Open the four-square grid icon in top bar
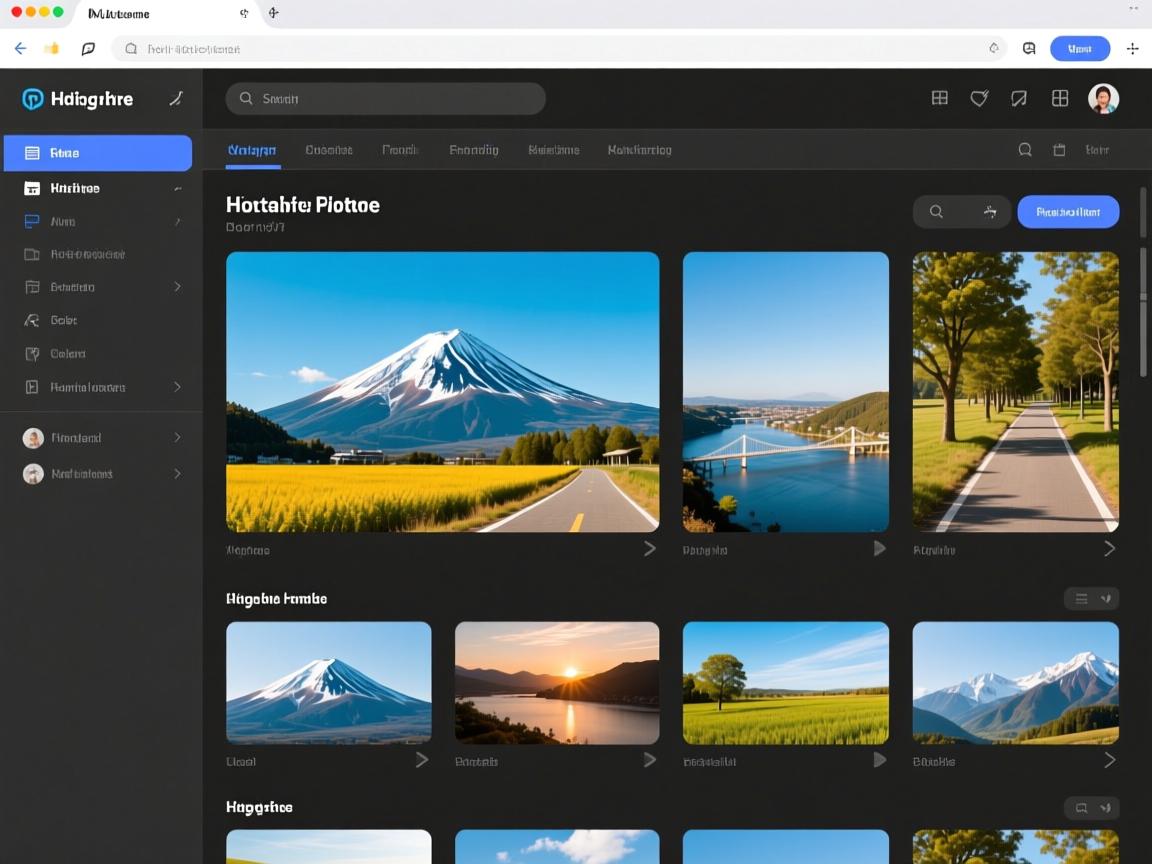This screenshot has height=864, width=1152. click(1060, 98)
